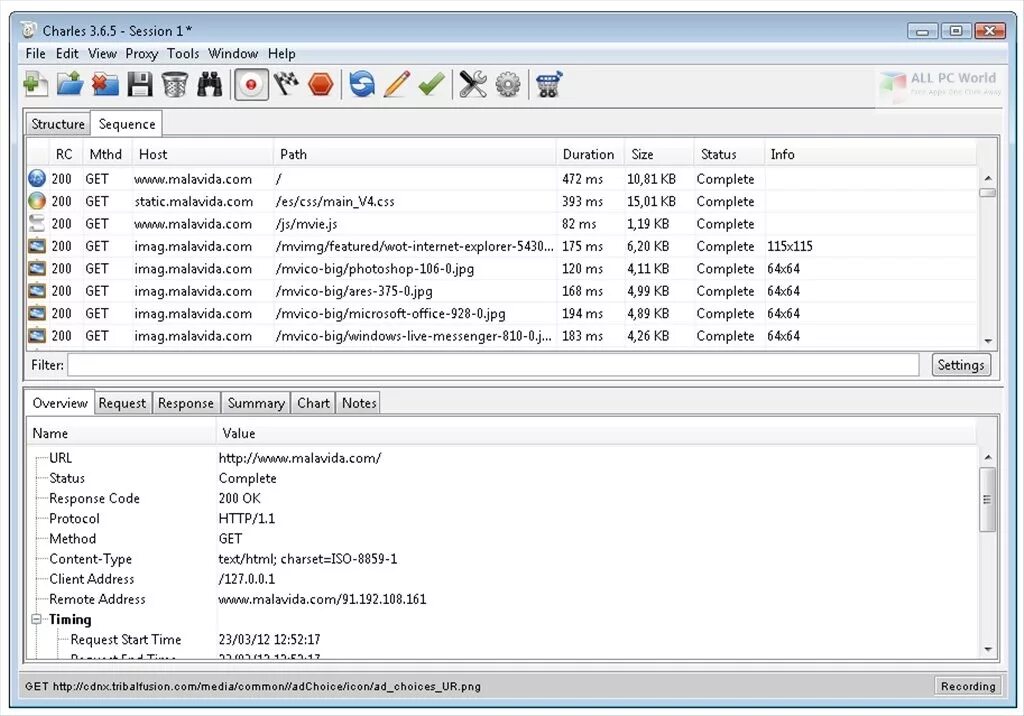Validate response with green checkmark icon

[432, 85]
